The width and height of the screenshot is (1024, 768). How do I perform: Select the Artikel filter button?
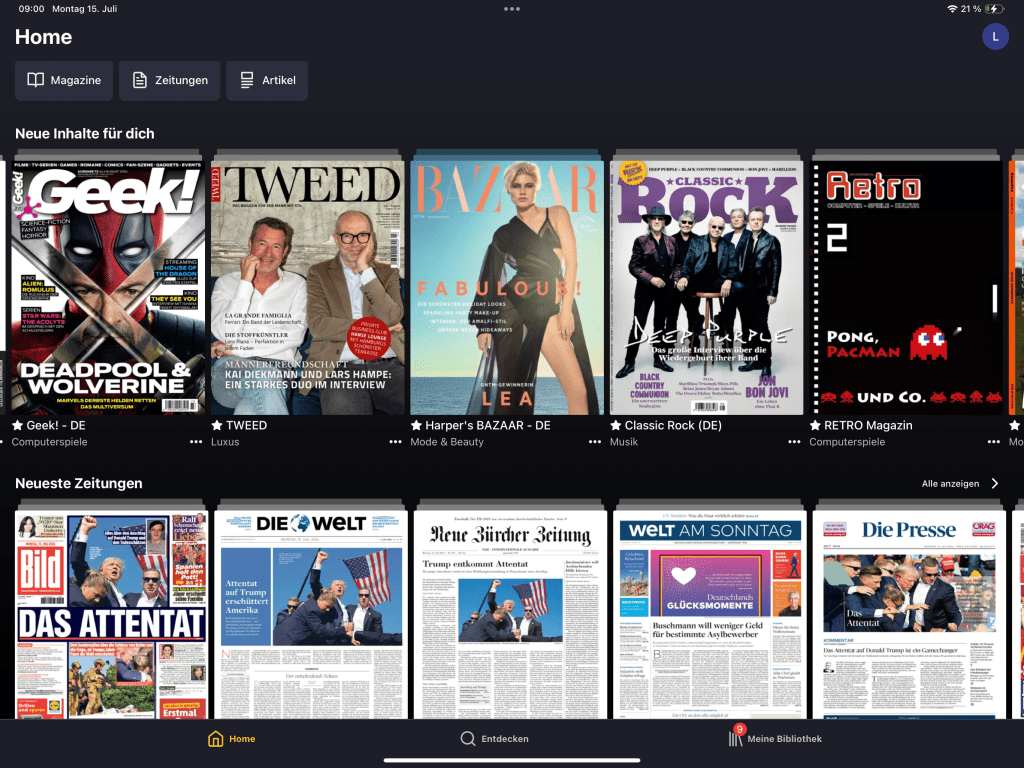[267, 80]
